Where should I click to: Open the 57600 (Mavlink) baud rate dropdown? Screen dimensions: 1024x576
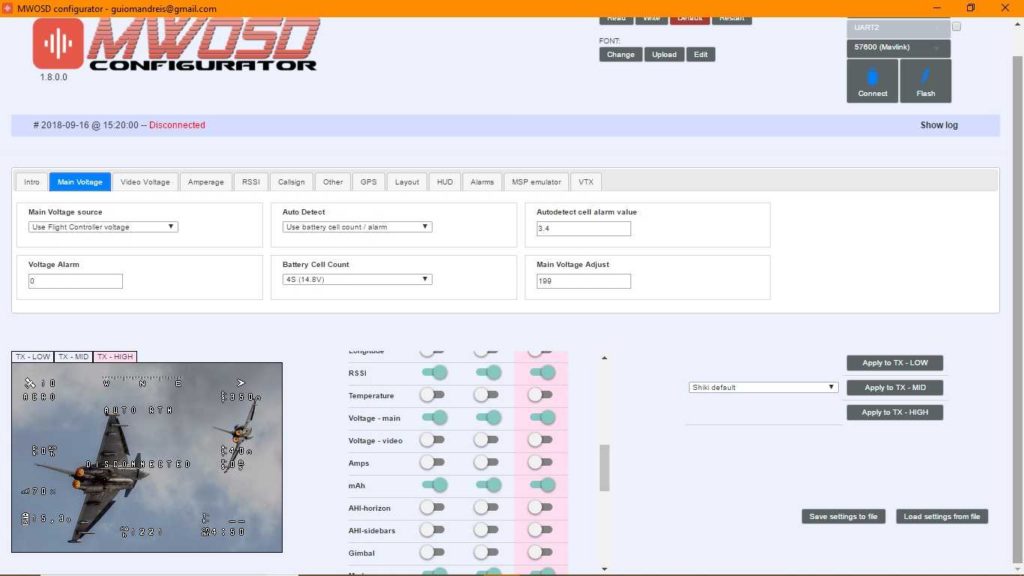click(898, 48)
